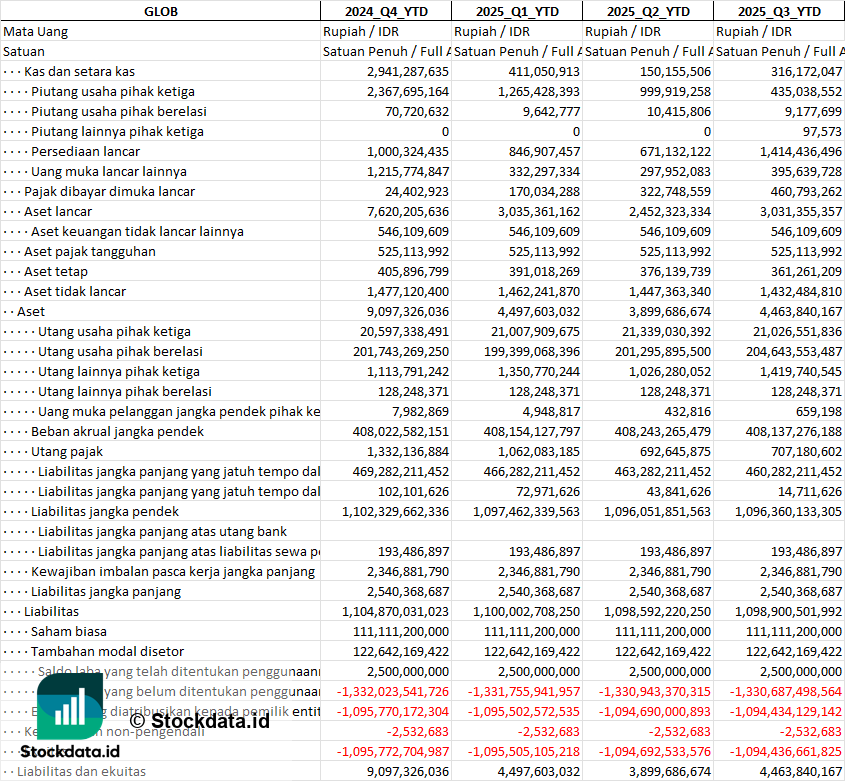
Task: Select the Liabilitas dan ekuitas row label
Action: 81,771
